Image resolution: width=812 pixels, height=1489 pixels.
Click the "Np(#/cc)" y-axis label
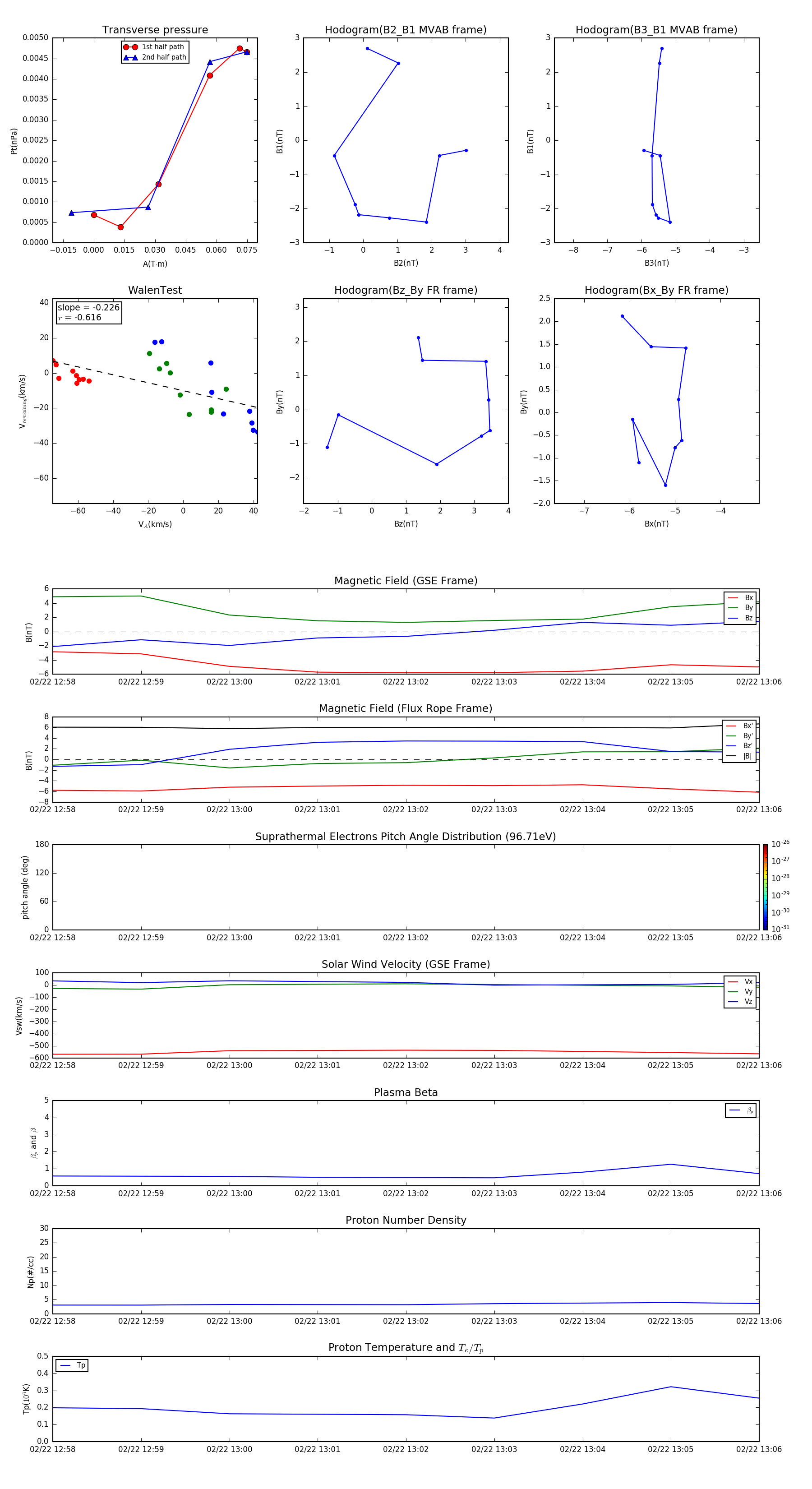click(x=31, y=1272)
